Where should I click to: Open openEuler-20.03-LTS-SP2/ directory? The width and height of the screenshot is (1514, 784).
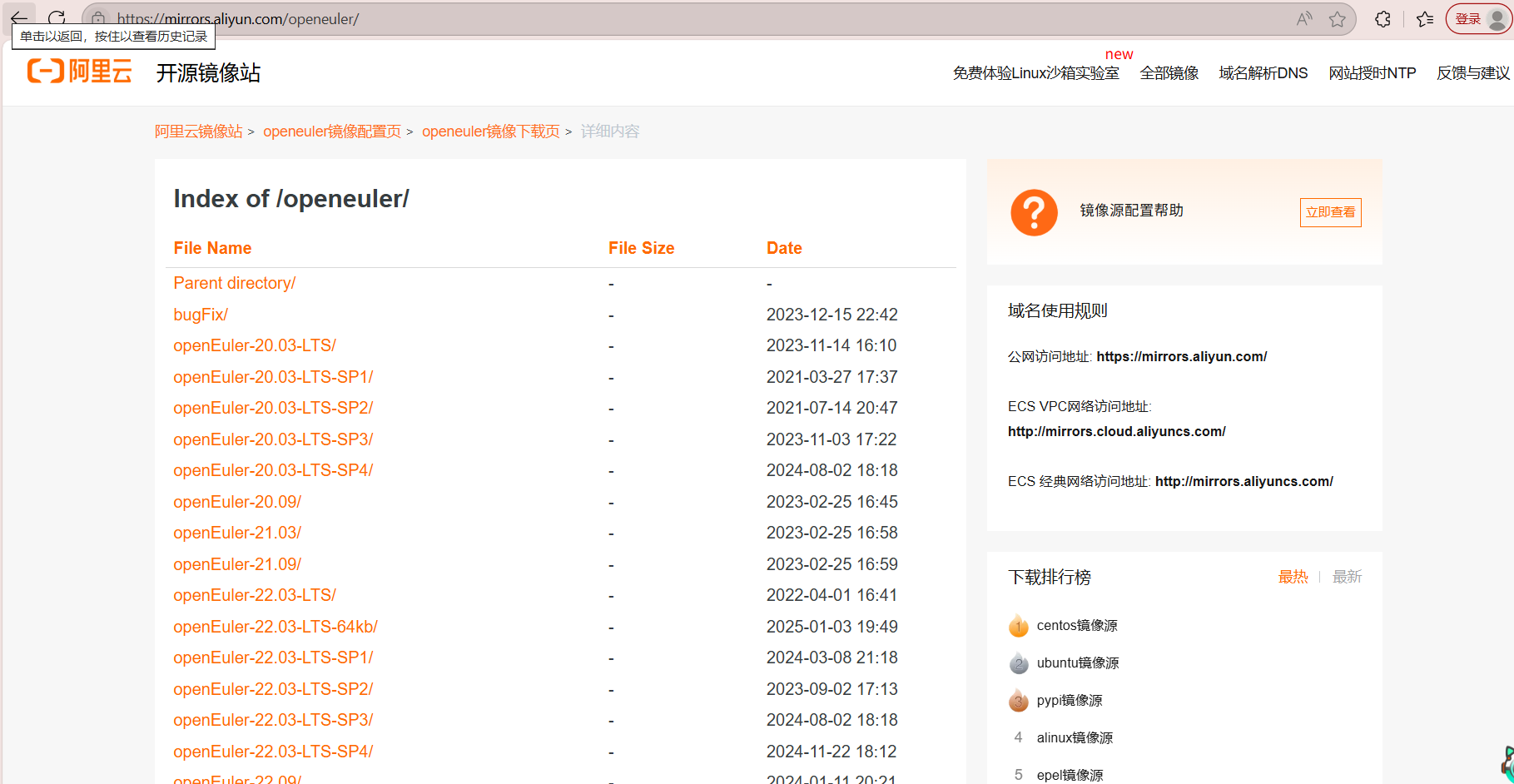pyautogui.click(x=273, y=408)
